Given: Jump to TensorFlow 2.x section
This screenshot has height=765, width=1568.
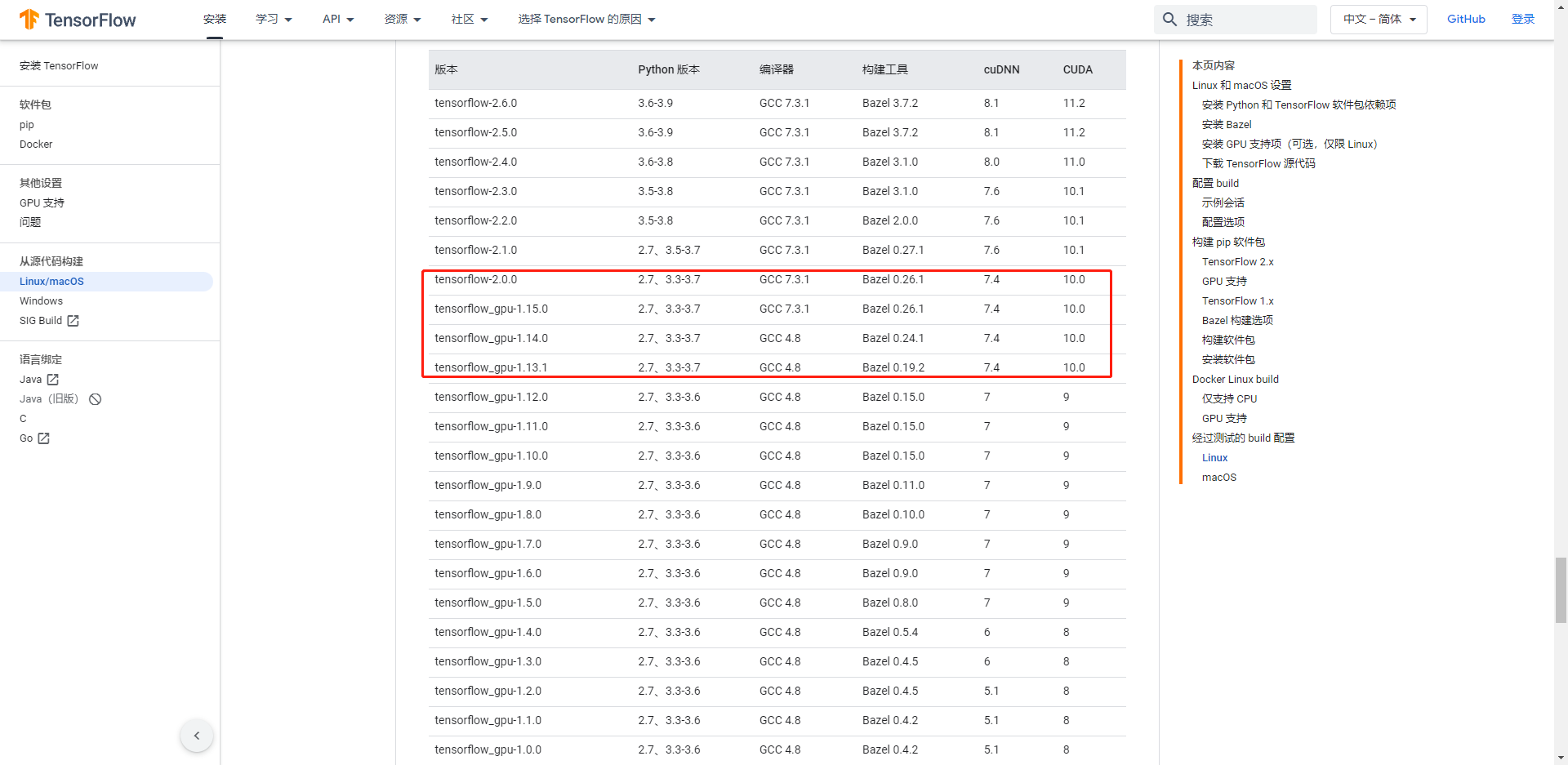Looking at the screenshot, I should [x=1237, y=262].
